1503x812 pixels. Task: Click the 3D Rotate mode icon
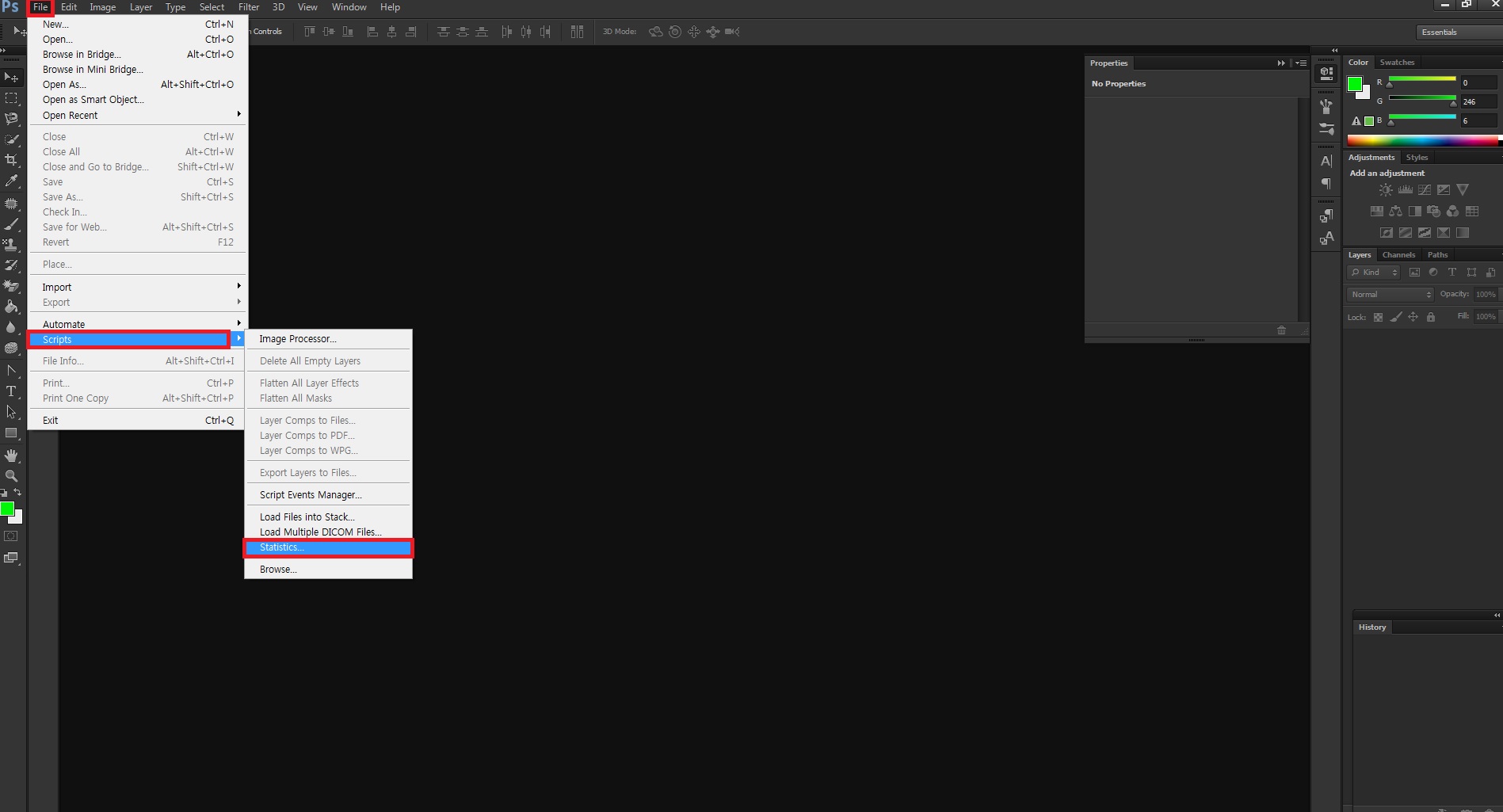pyautogui.click(x=655, y=32)
